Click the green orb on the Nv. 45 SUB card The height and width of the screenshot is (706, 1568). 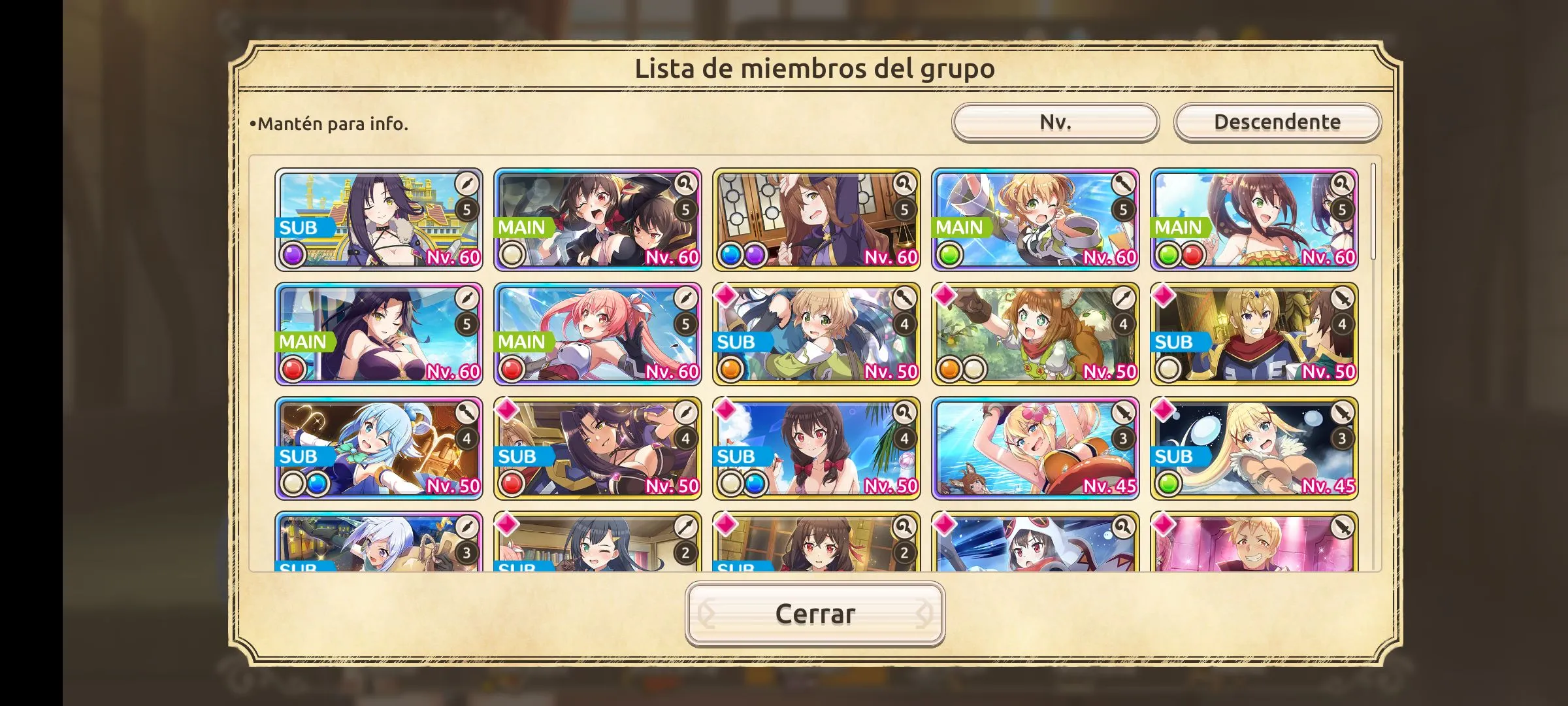[1168, 484]
